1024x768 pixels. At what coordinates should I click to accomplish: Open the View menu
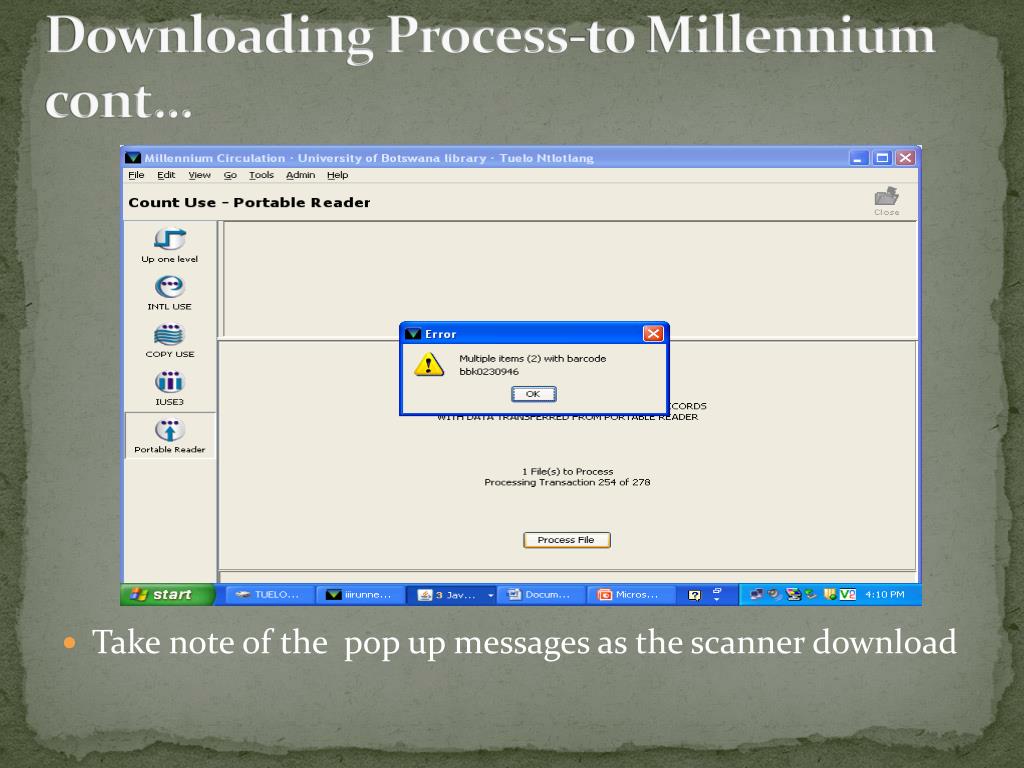pyautogui.click(x=199, y=175)
